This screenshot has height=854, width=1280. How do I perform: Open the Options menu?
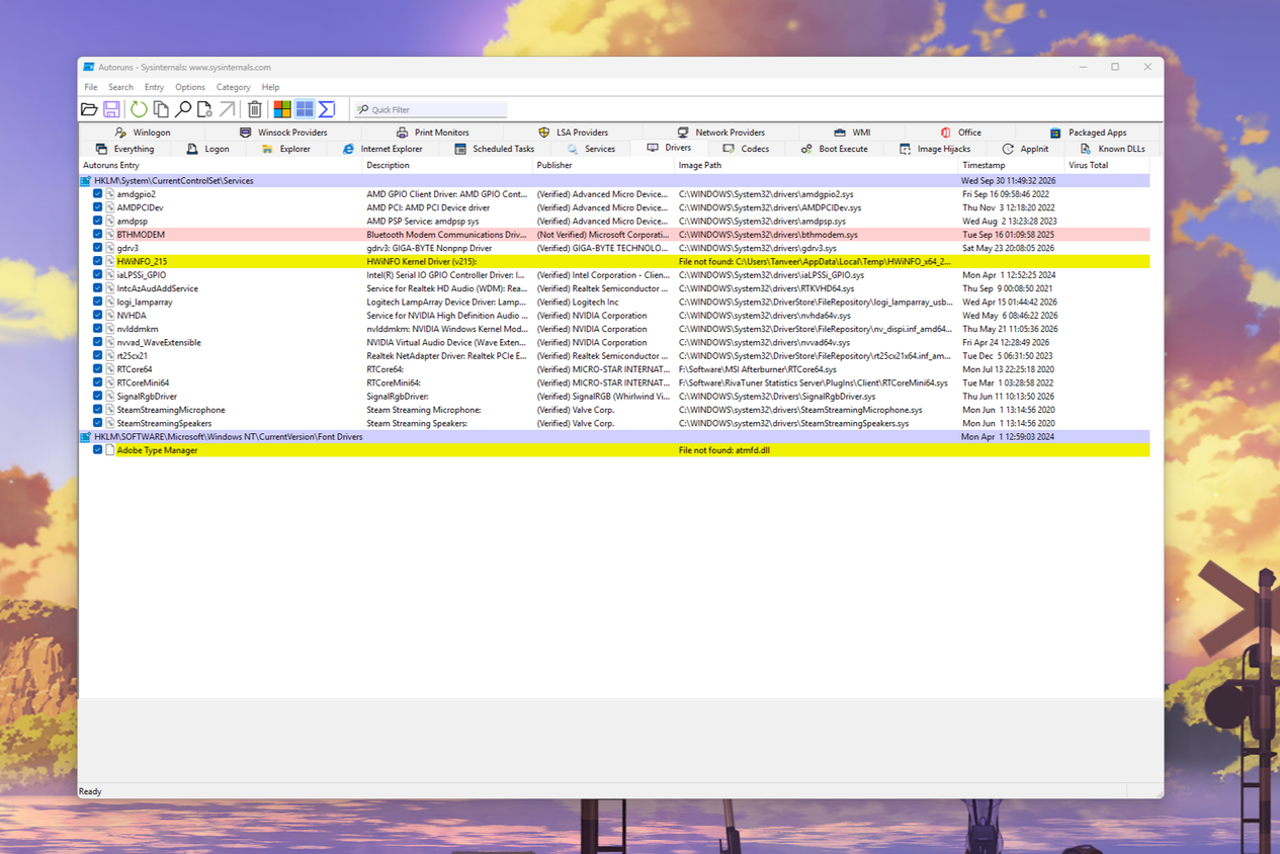(x=190, y=87)
